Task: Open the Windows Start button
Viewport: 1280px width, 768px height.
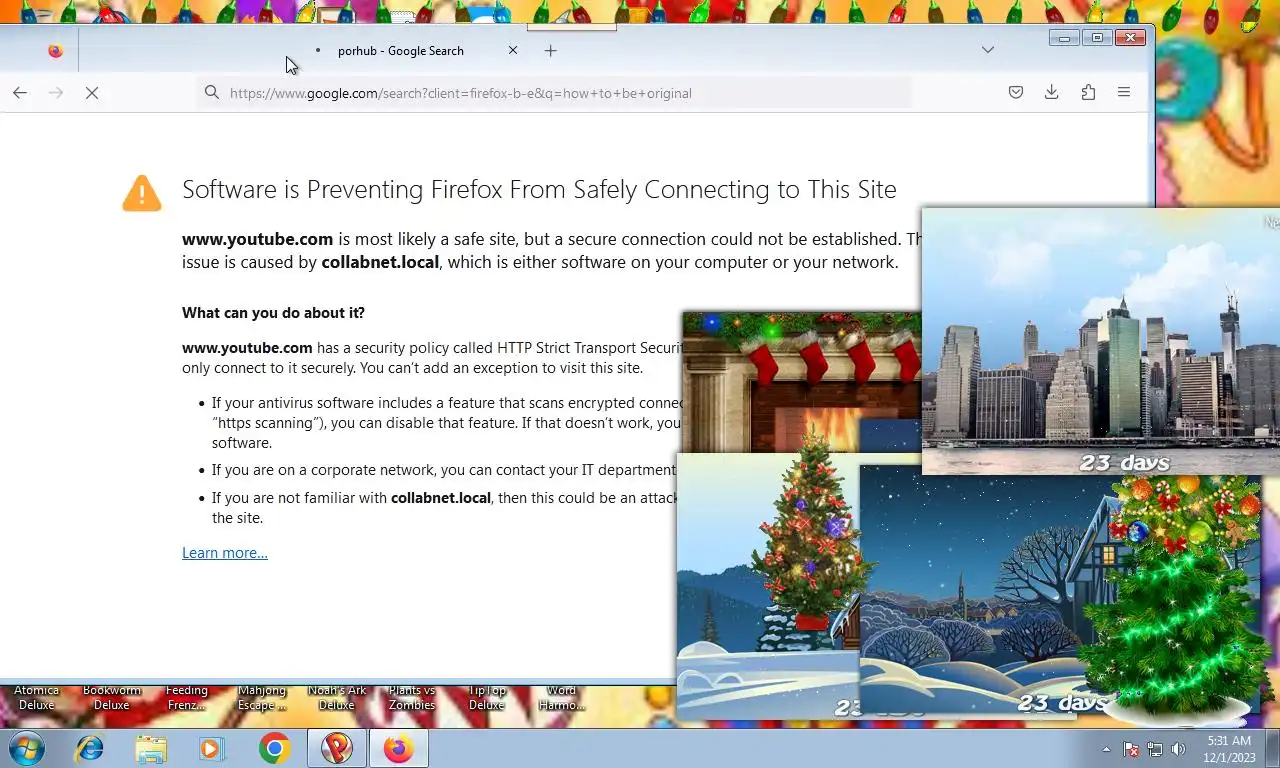Action: click(25, 748)
